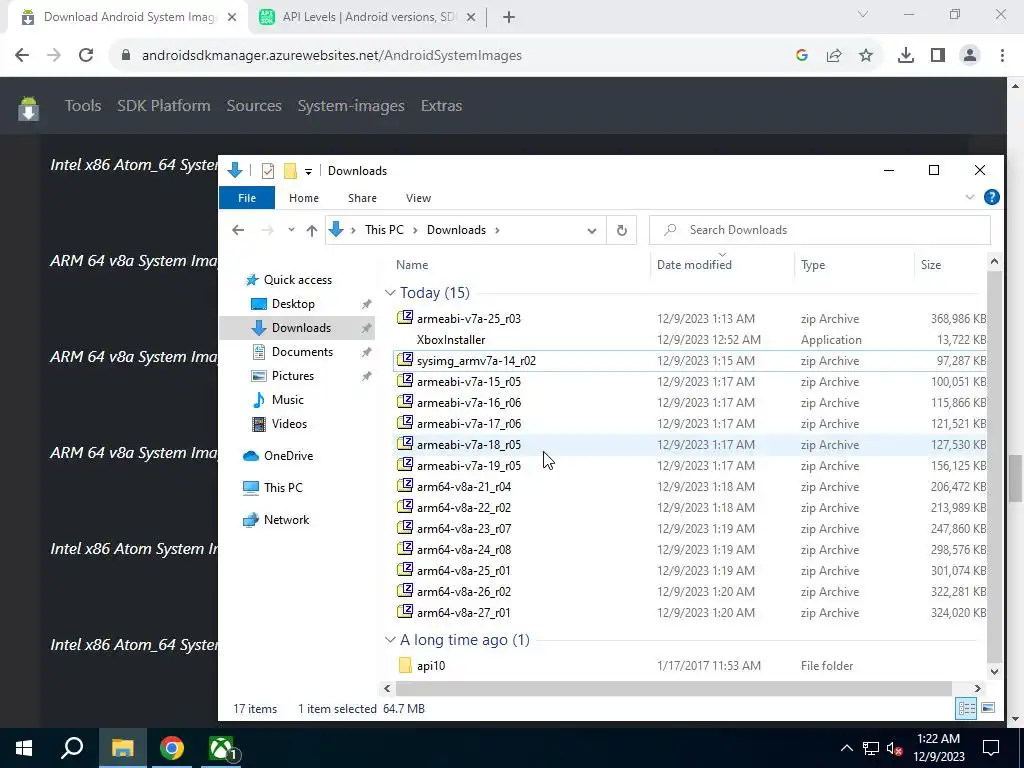Show hidden system tray icons
This screenshot has width=1024, height=768.
tap(846, 748)
